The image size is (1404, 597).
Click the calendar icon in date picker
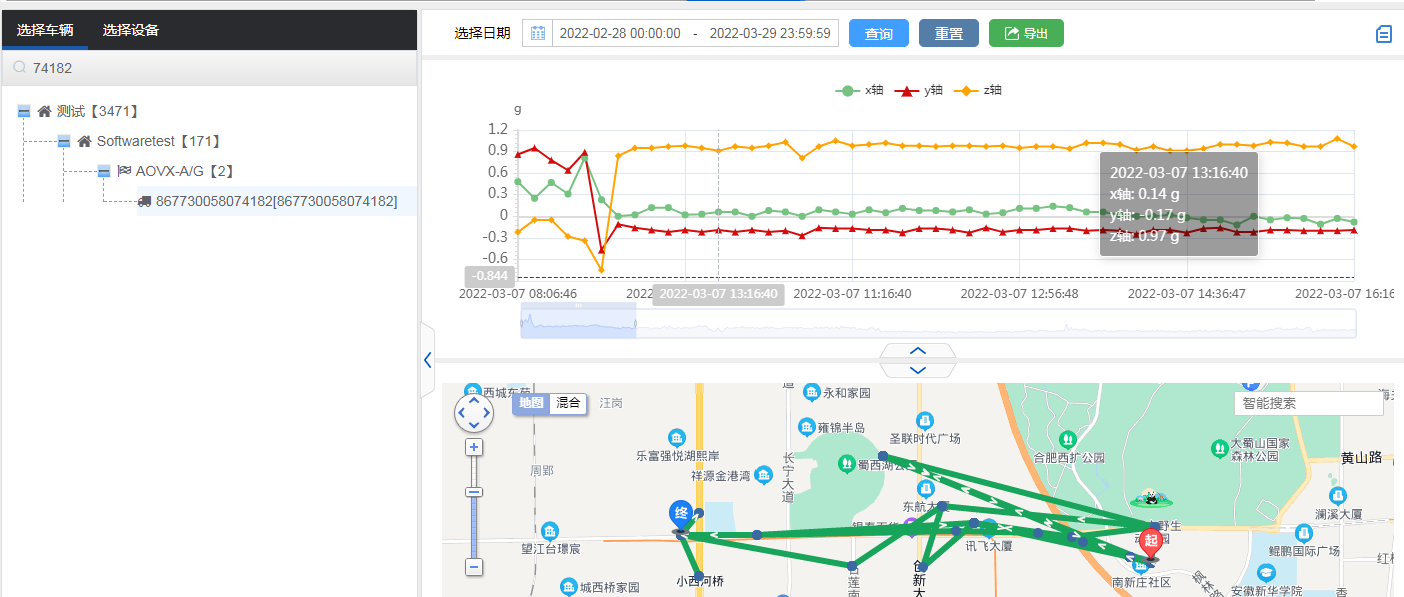538,33
